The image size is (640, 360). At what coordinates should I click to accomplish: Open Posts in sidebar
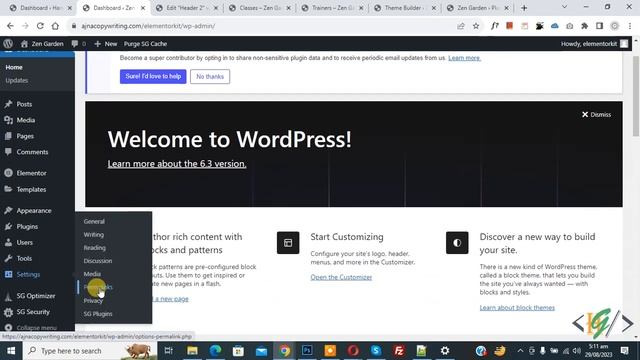click(24, 104)
